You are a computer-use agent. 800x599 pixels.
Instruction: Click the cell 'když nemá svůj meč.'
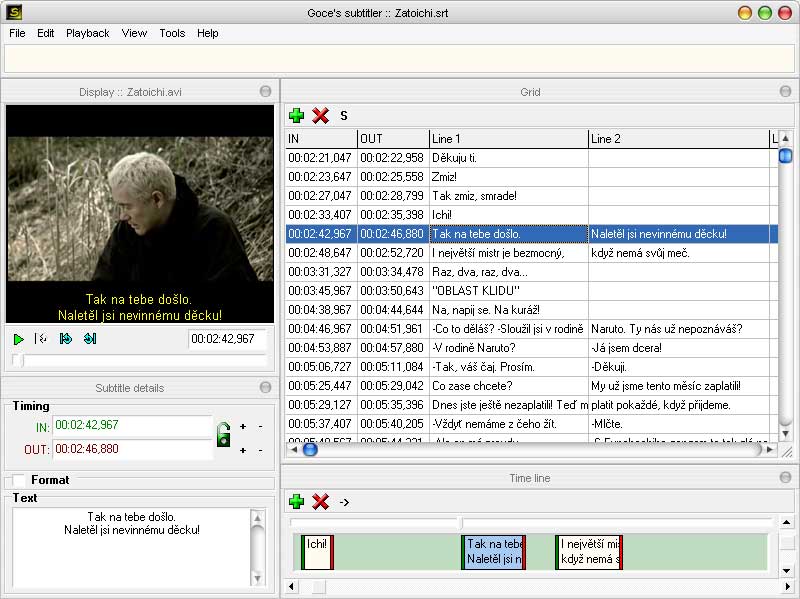[x=679, y=253]
